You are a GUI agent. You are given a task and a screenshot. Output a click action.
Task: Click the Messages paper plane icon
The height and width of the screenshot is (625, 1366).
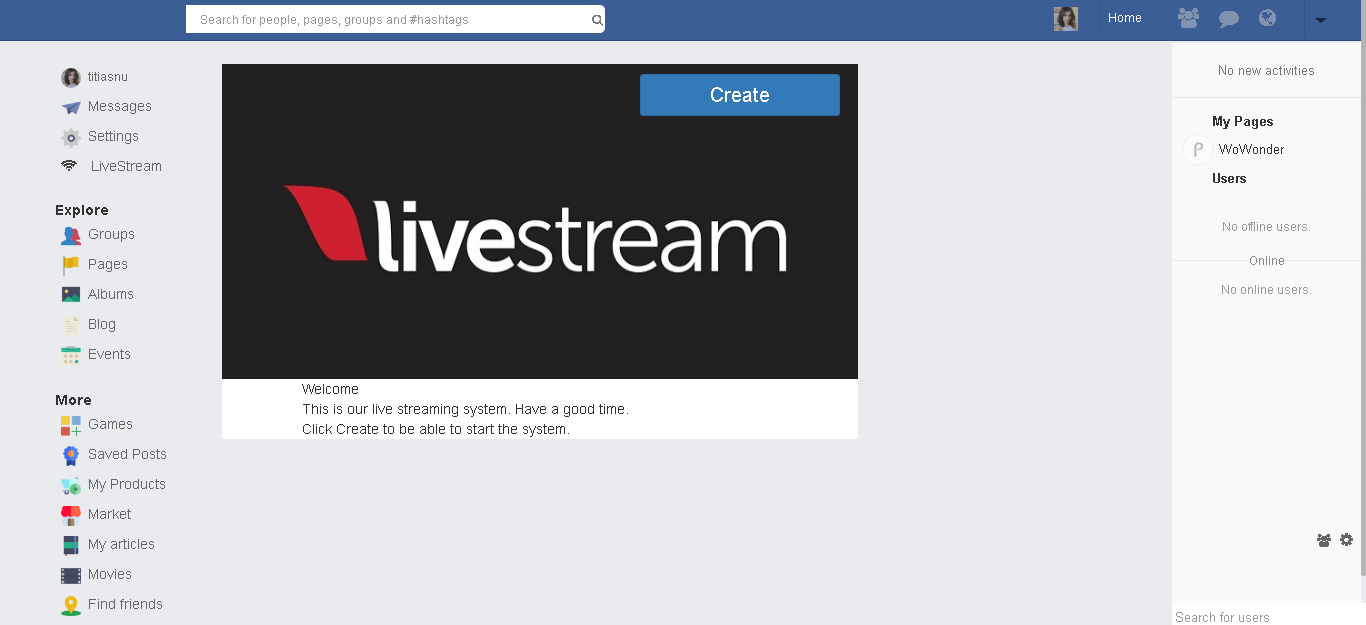point(70,107)
